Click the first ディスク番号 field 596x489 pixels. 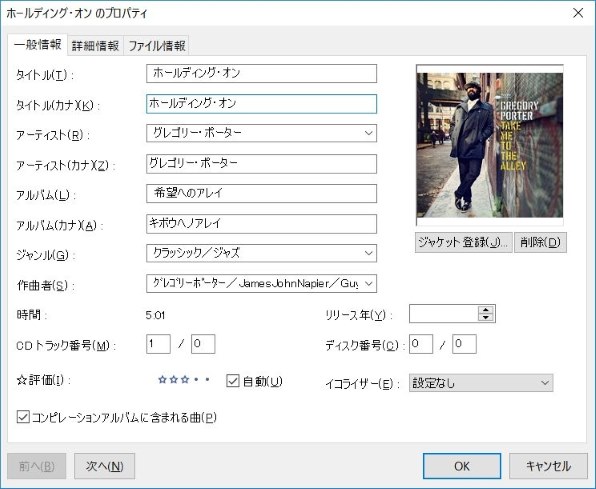point(421,344)
